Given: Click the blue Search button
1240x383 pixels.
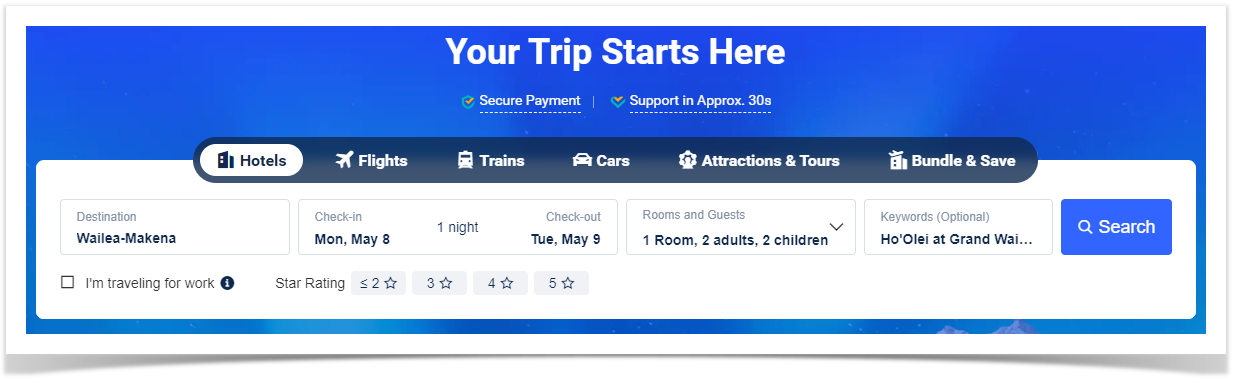Looking at the screenshot, I should point(1116,227).
